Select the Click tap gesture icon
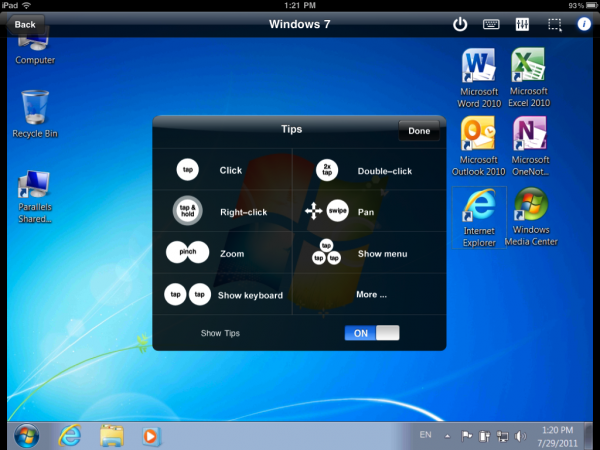 188,170
